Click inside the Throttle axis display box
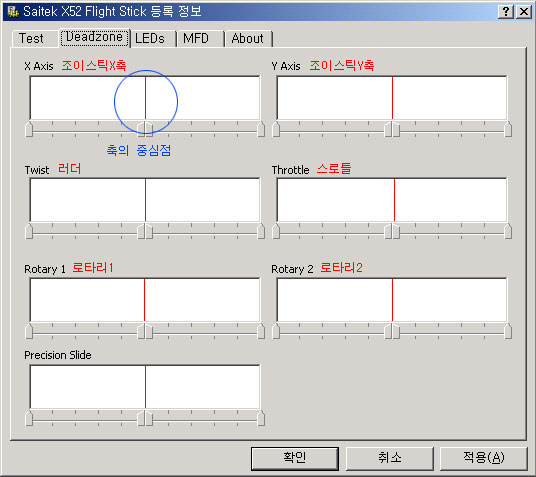This screenshot has height=477, width=536. pos(392,200)
